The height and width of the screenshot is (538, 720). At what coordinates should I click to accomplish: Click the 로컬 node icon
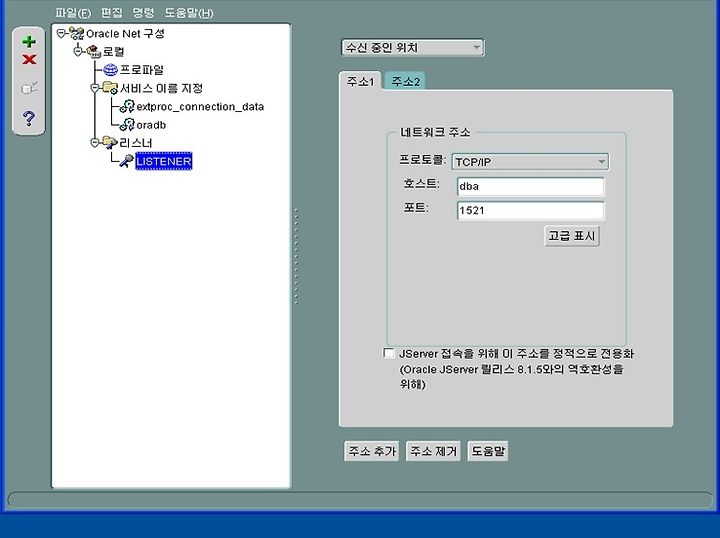click(x=94, y=51)
